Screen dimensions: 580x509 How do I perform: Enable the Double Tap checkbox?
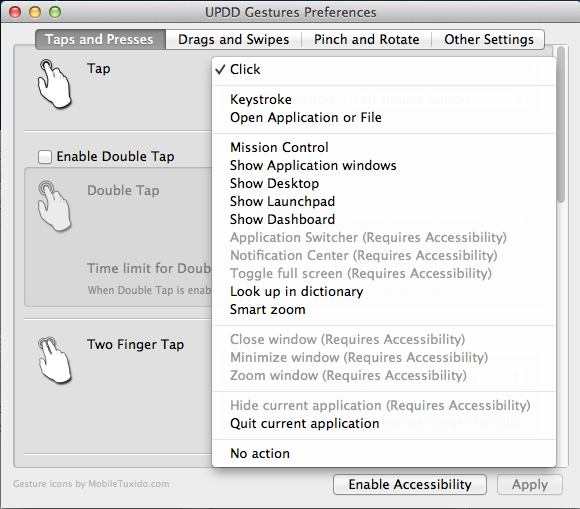(x=45, y=156)
